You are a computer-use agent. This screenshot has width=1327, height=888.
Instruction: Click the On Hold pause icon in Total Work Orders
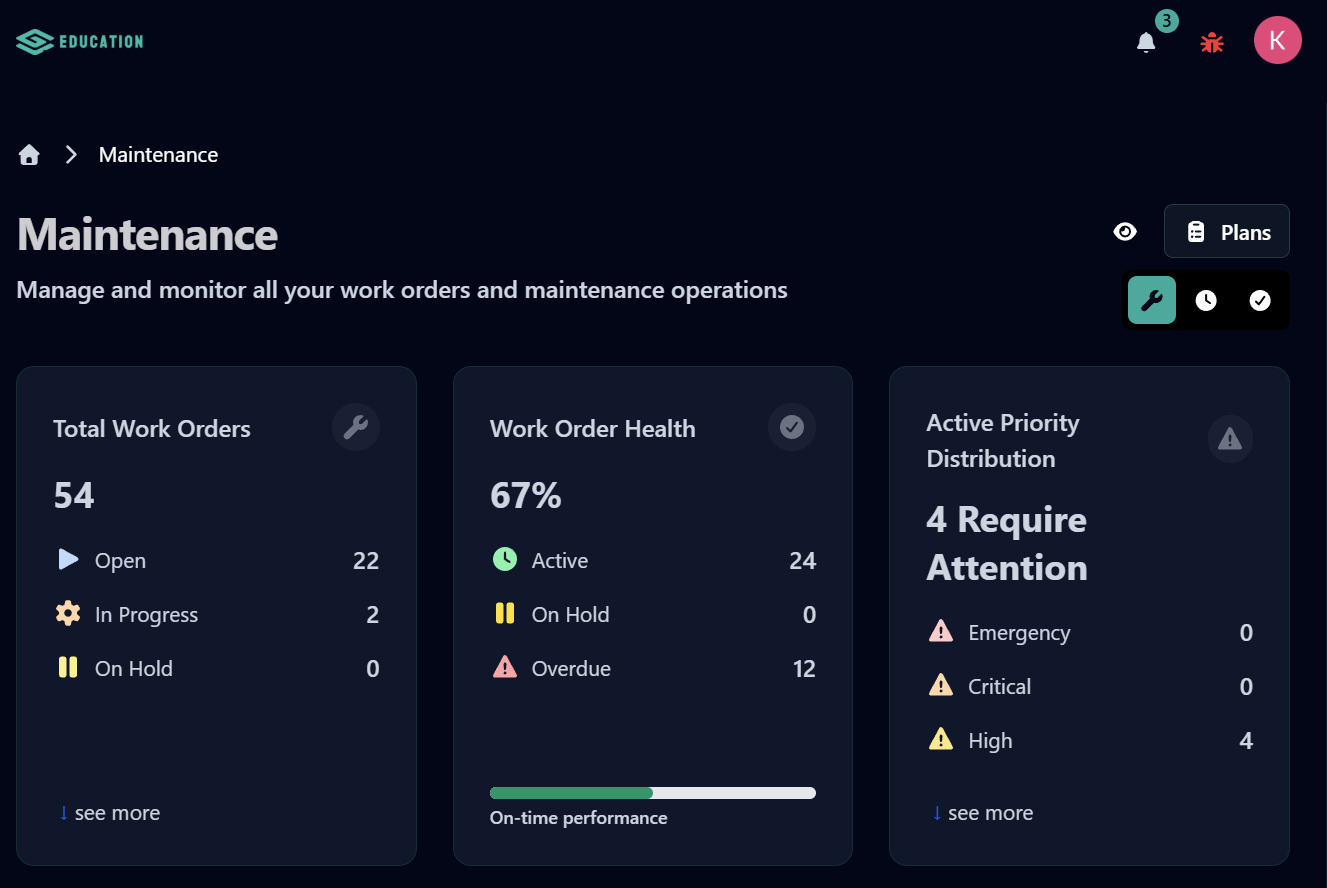pyautogui.click(x=68, y=668)
